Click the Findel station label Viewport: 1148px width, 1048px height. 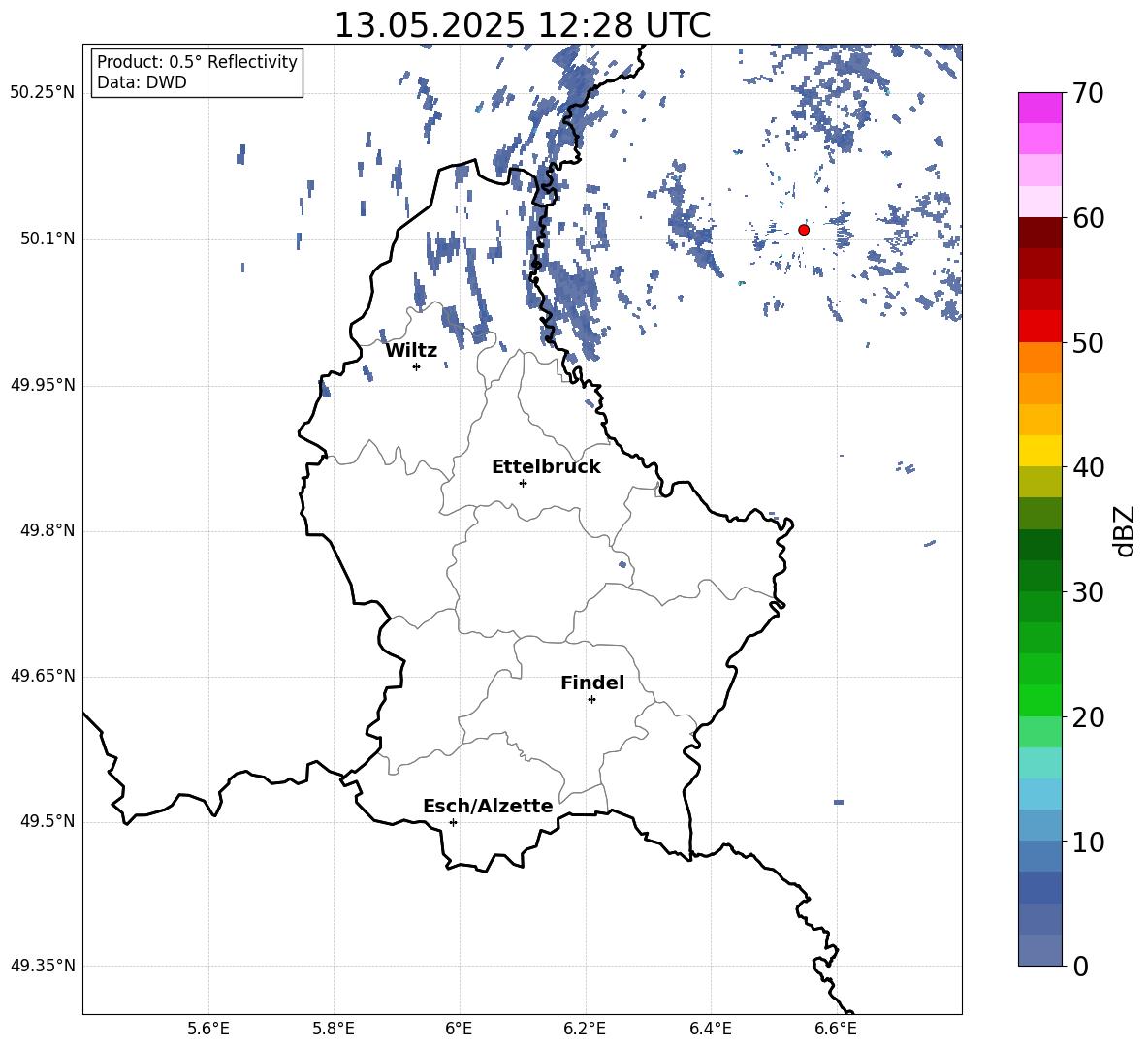(592, 683)
